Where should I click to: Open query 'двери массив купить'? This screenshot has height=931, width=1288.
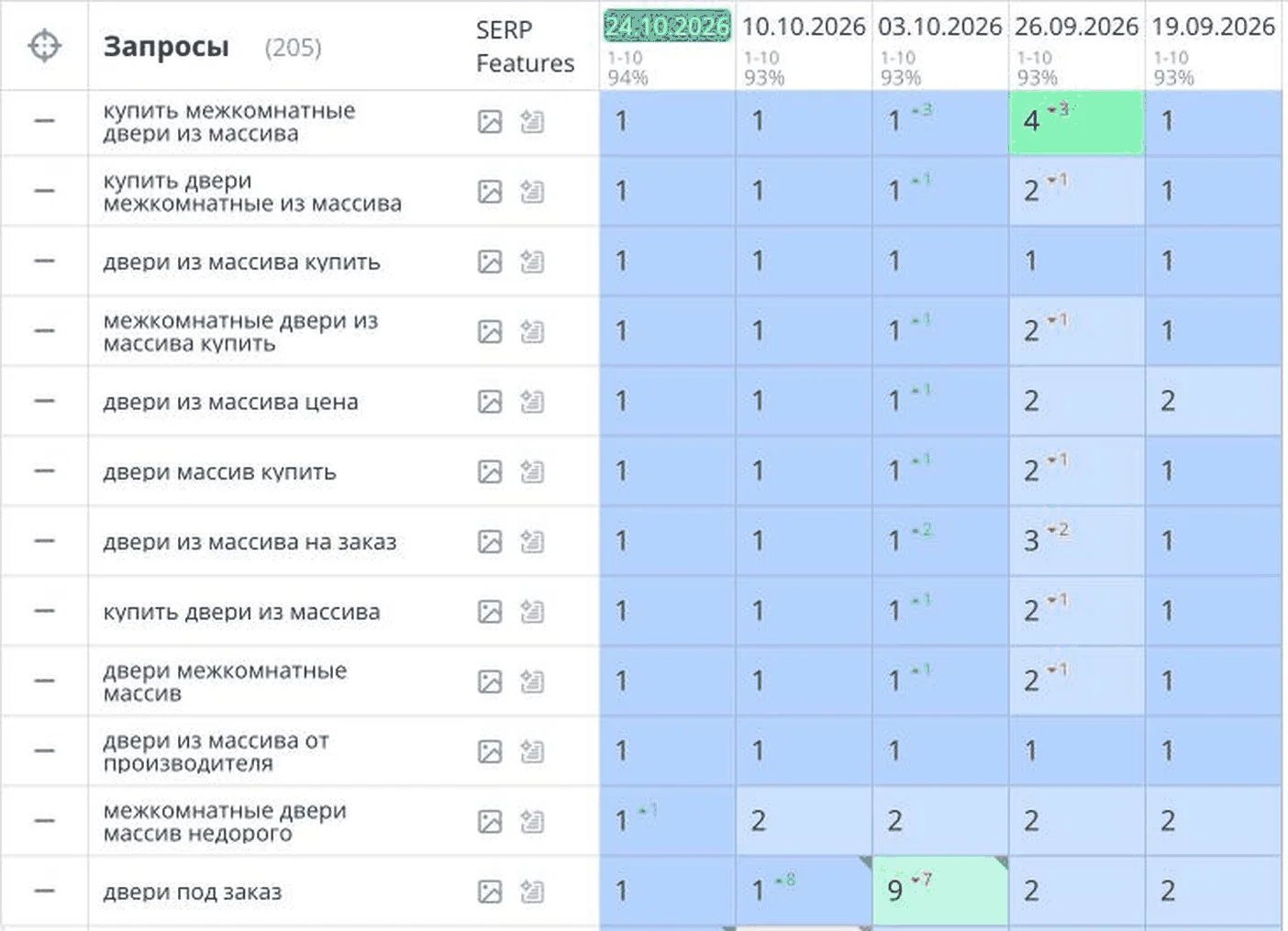pyautogui.click(x=219, y=471)
